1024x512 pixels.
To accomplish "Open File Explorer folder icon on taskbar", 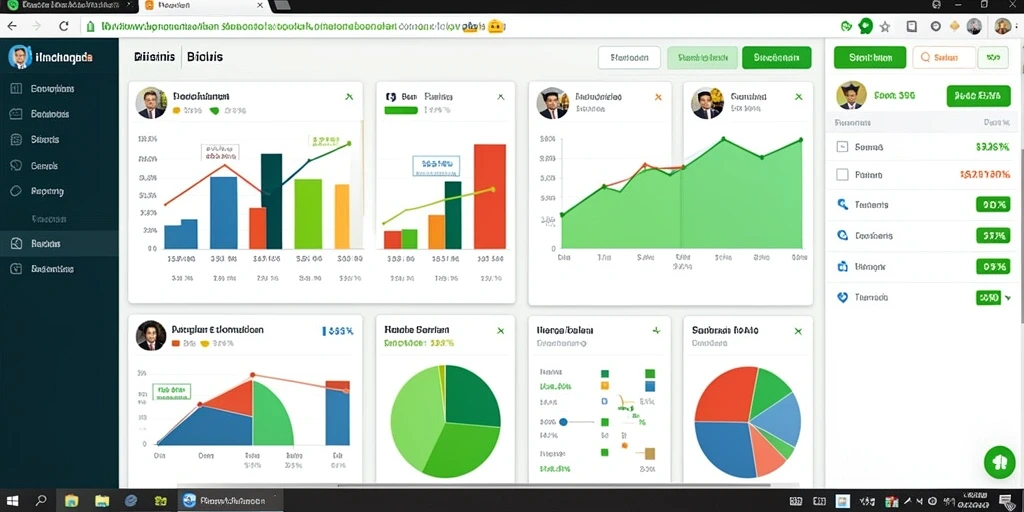I will [71, 501].
